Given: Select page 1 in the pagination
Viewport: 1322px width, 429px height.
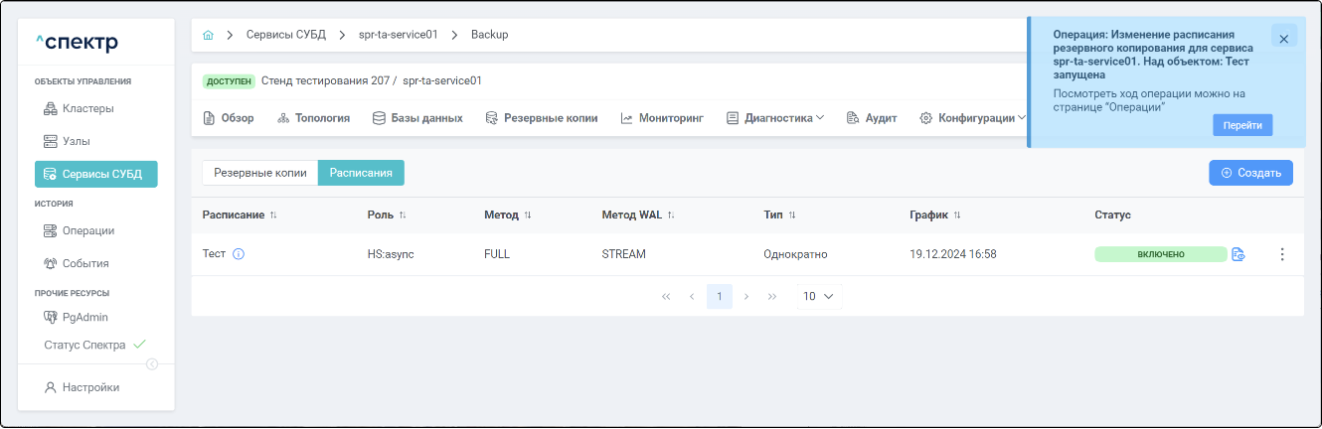Looking at the screenshot, I should 719,297.
